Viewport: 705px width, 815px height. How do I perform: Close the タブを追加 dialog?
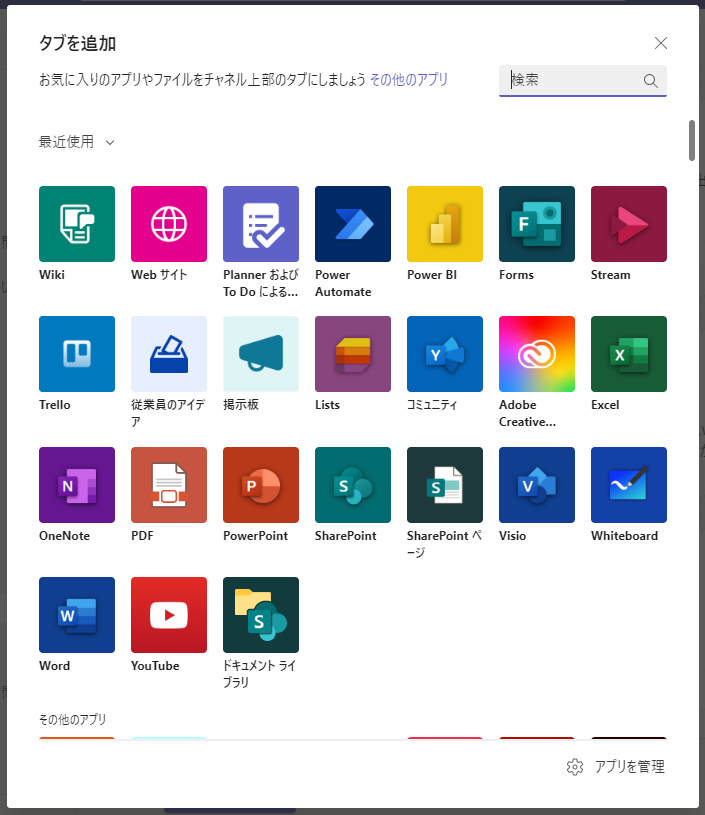click(660, 43)
